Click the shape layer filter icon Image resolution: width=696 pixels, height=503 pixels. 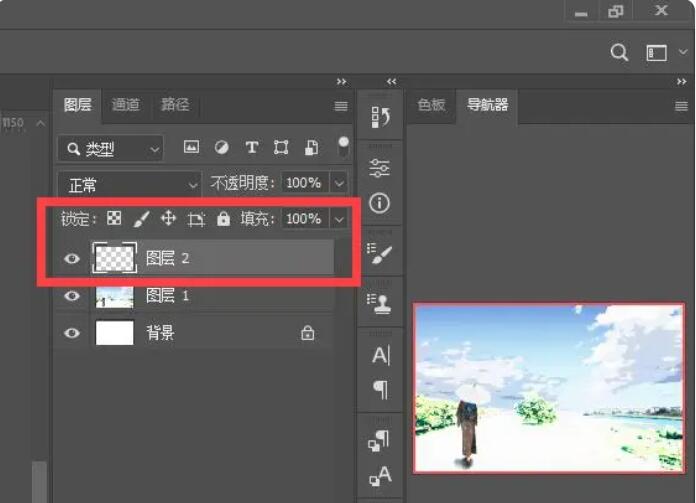(281, 148)
